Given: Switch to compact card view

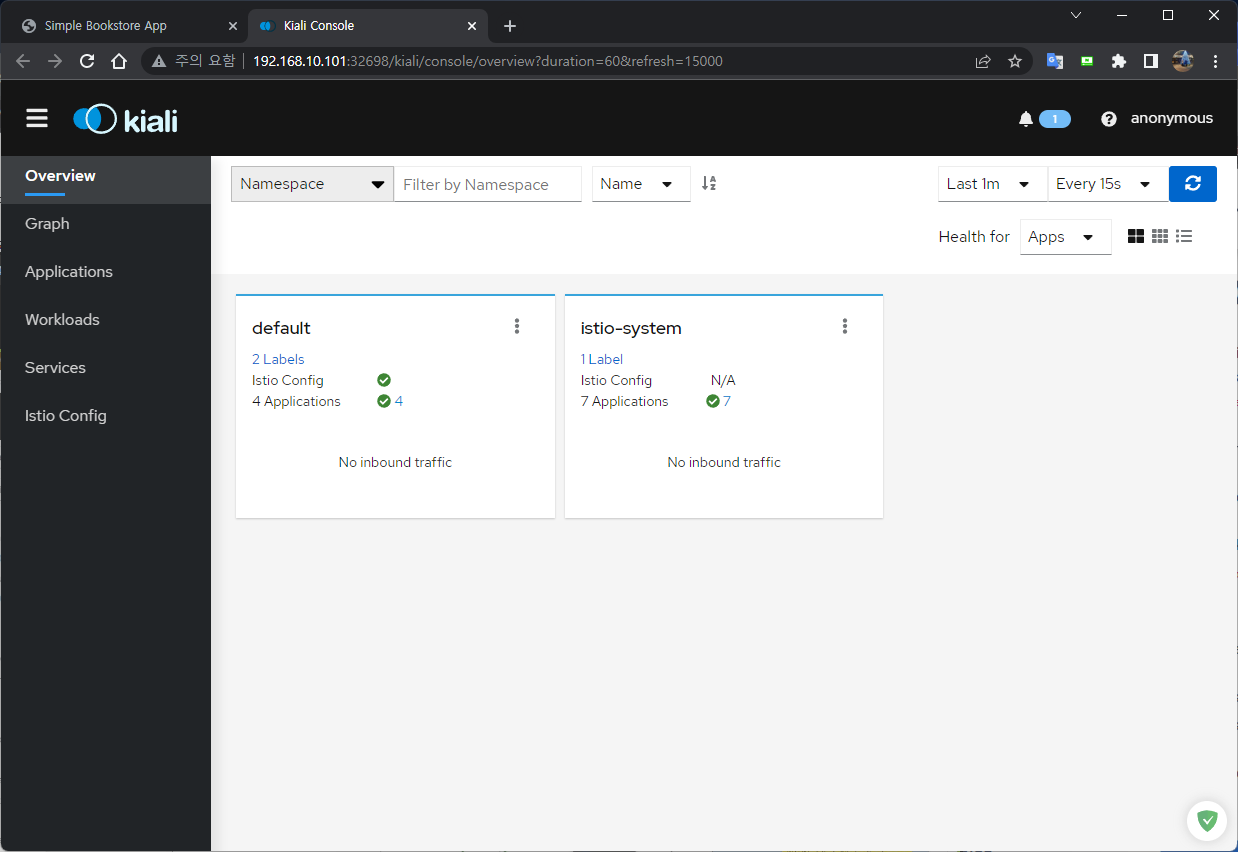Looking at the screenshot, I should [x=1160, y=236].
